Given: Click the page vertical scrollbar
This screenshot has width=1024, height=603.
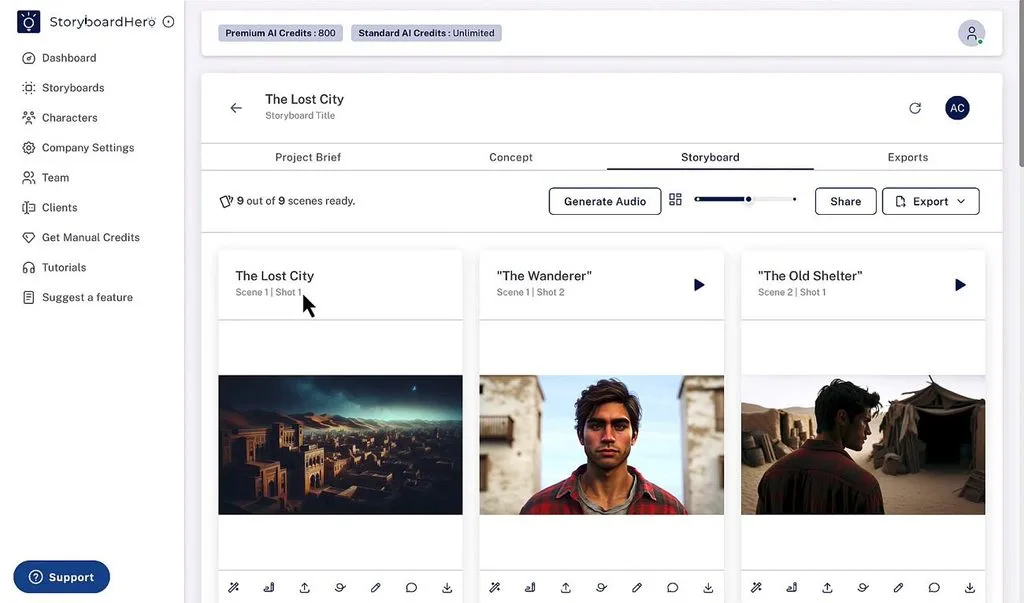Looking at the screenshot, I should pos(1021,85).
